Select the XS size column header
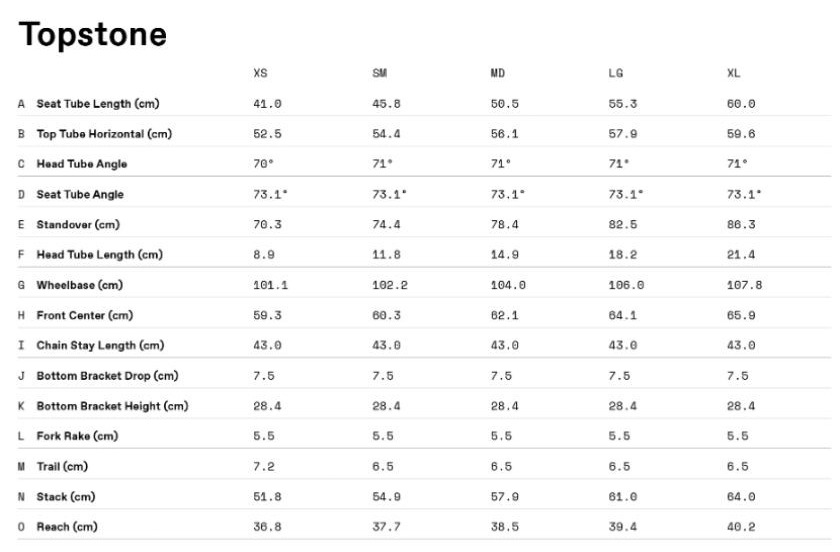This screenshot has height=552, width=840. click(x=260, y=73)
